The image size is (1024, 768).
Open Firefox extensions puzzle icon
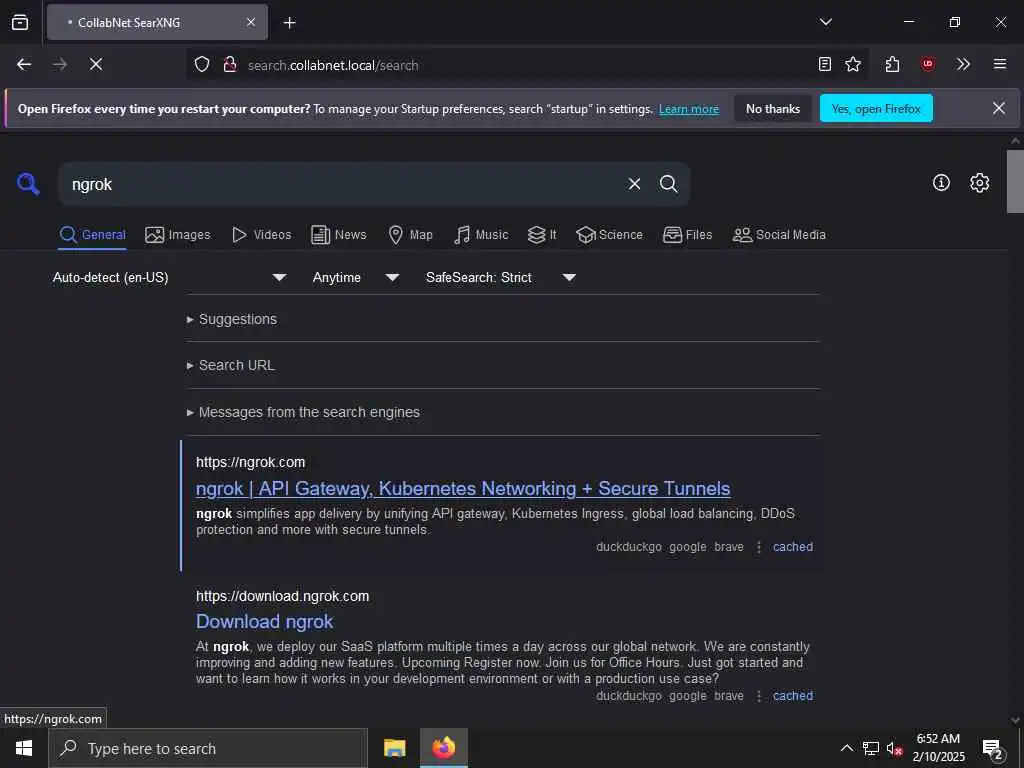892,64
